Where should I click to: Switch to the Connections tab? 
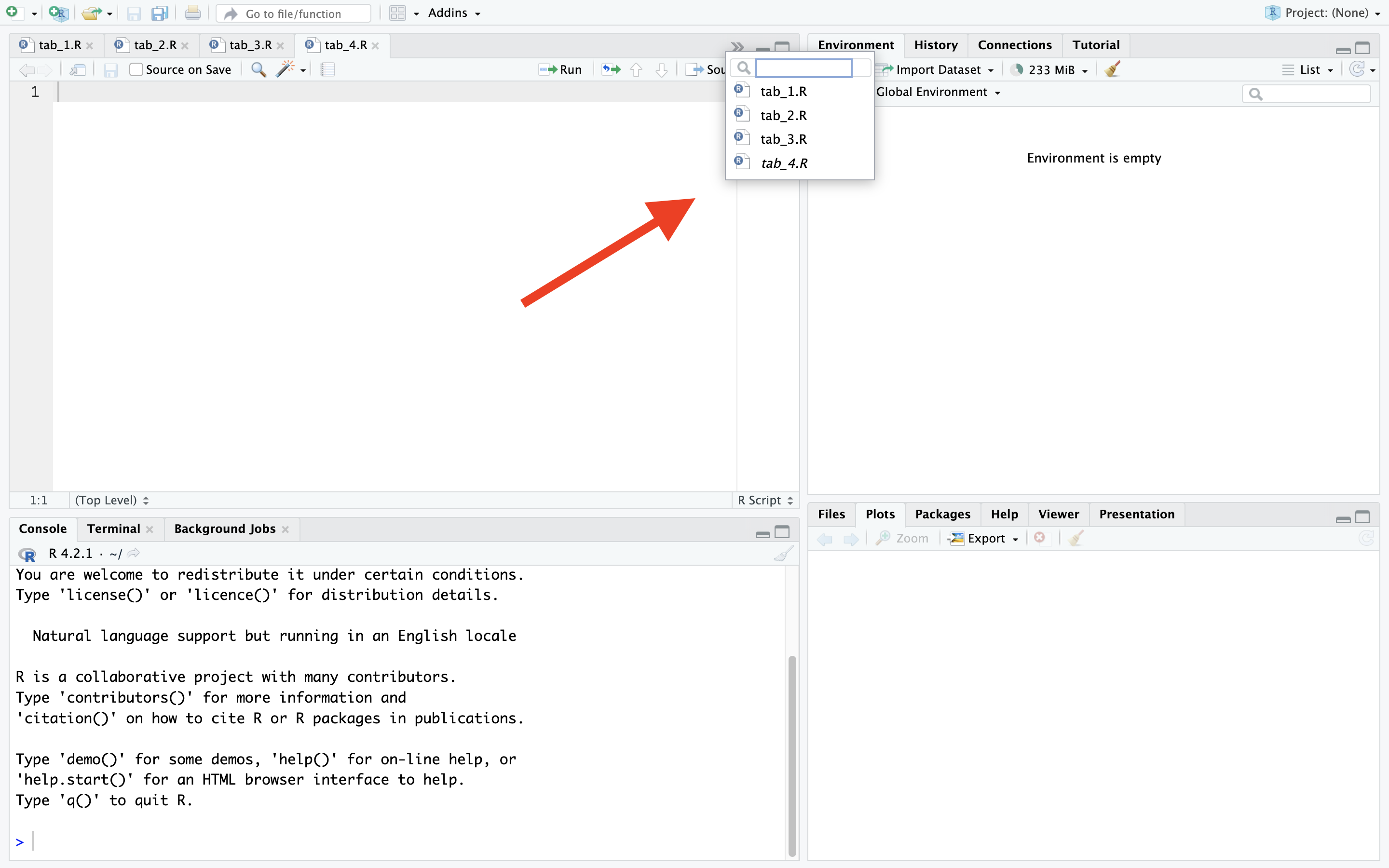(1015, 45)
